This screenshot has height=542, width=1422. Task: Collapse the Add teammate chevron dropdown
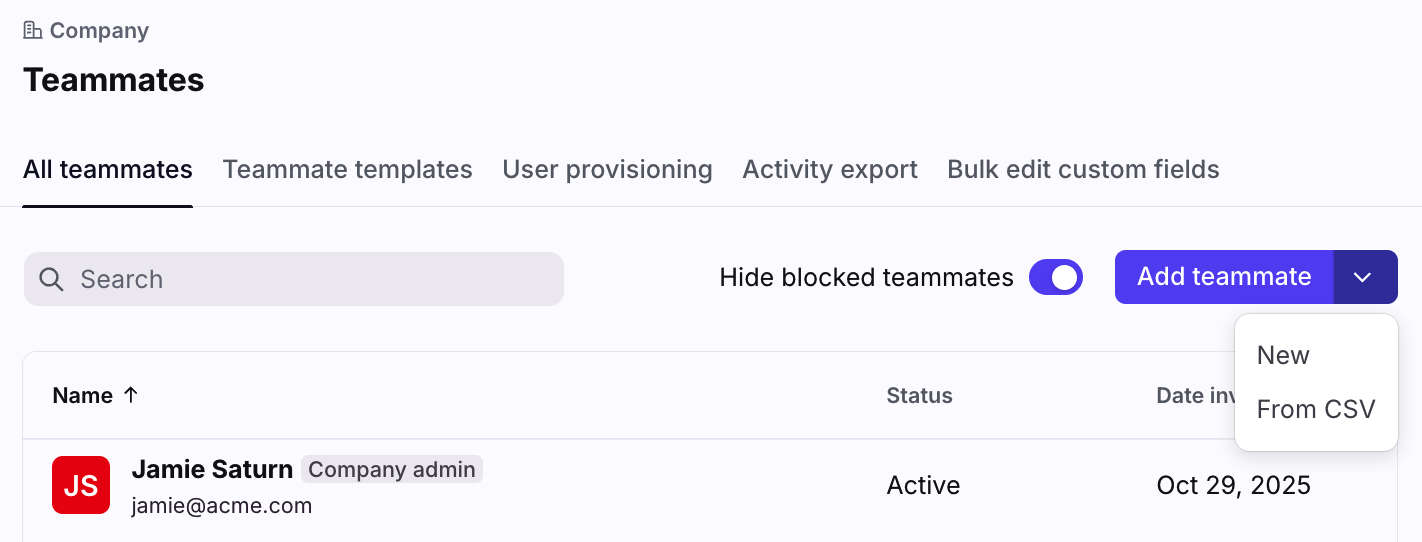click(1364, 277)
